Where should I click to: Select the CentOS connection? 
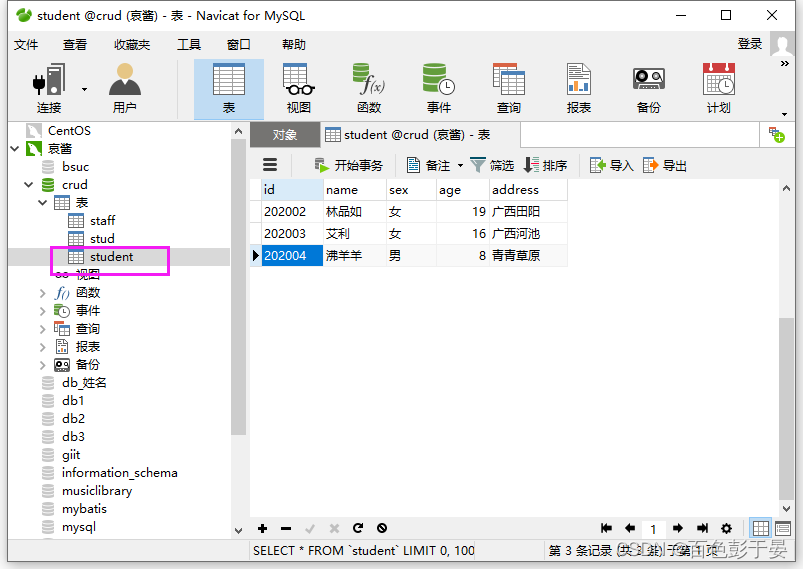click(x=69, y=131)
